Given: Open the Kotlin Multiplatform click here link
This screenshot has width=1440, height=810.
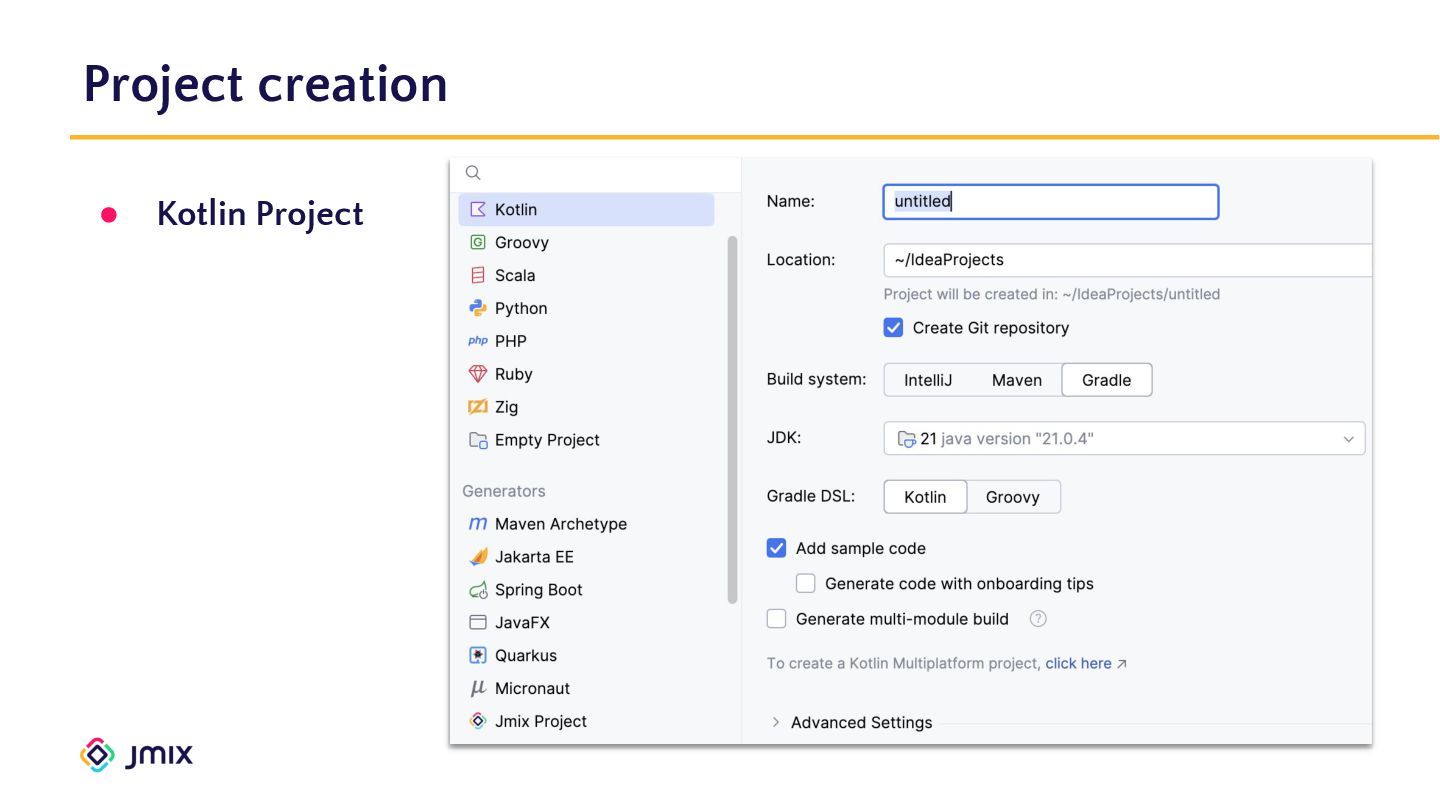Looking at the screenshot, I should (1078, 663).
